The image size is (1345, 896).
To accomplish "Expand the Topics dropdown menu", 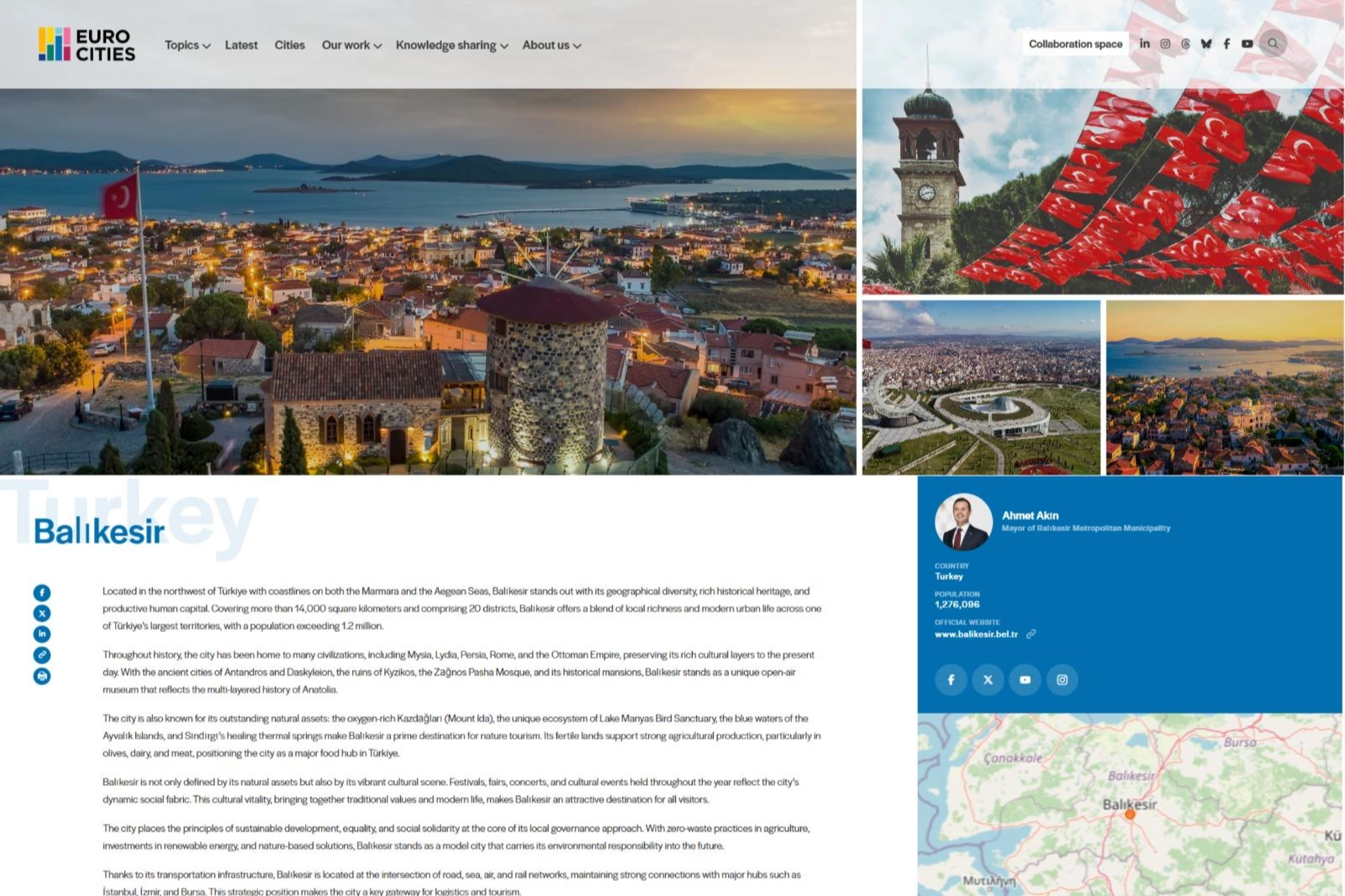I will [187, 45].
